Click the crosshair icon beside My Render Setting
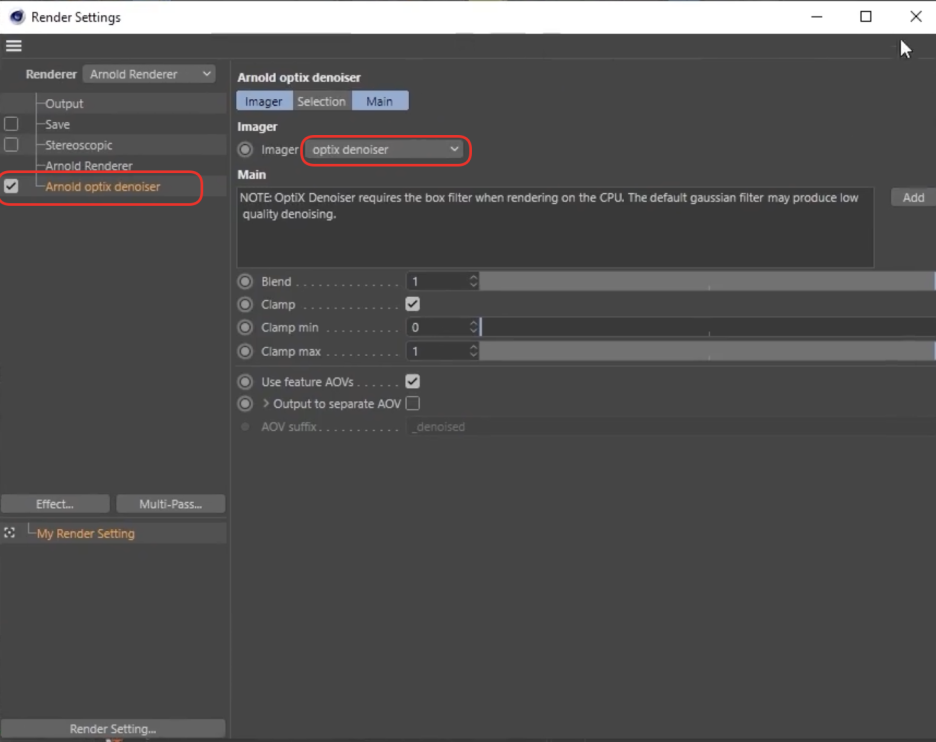936x742 pixels. pyautogui.click(x=10, y=532)
